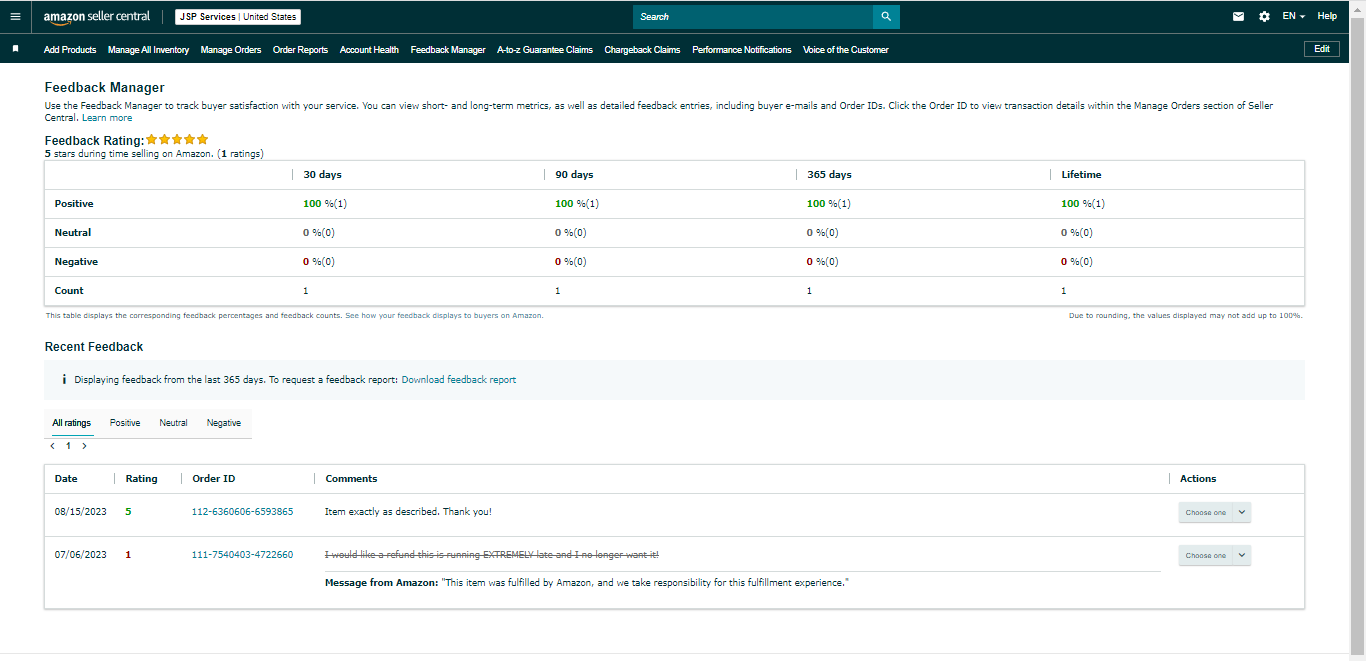Click how feedback displays to buyers link

click(x=443, y=315)
